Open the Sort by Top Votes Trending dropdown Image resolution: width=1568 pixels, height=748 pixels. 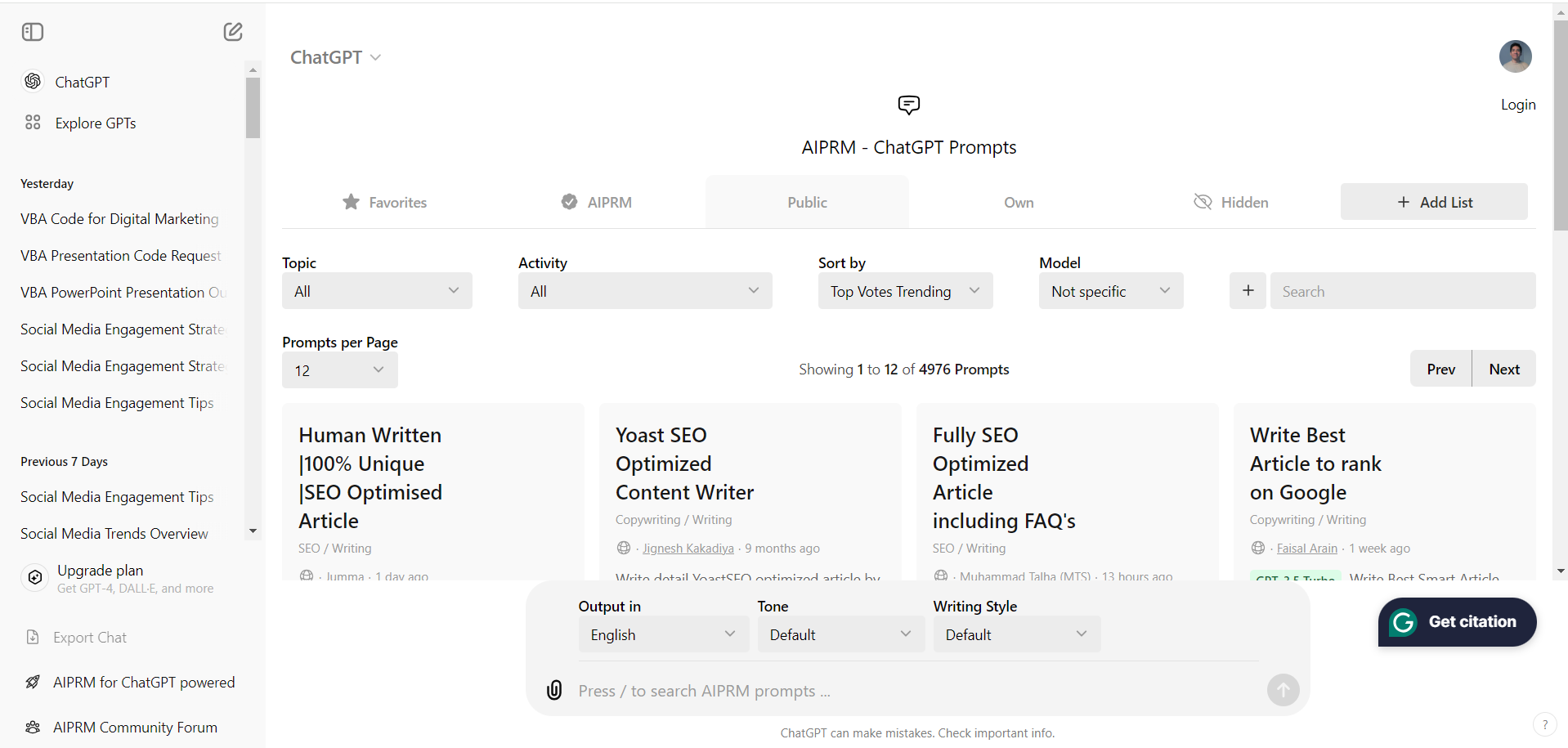pos(905,291)
